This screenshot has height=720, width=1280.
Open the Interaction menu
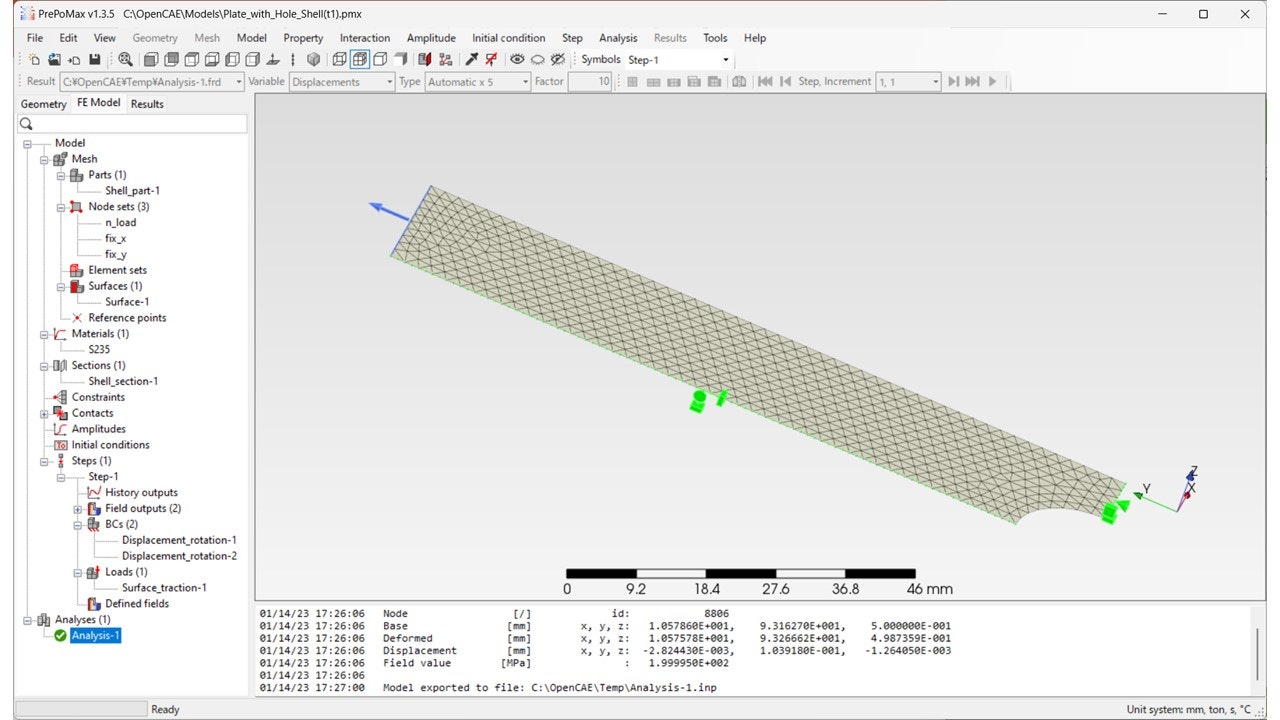click(x=365, y=38)
